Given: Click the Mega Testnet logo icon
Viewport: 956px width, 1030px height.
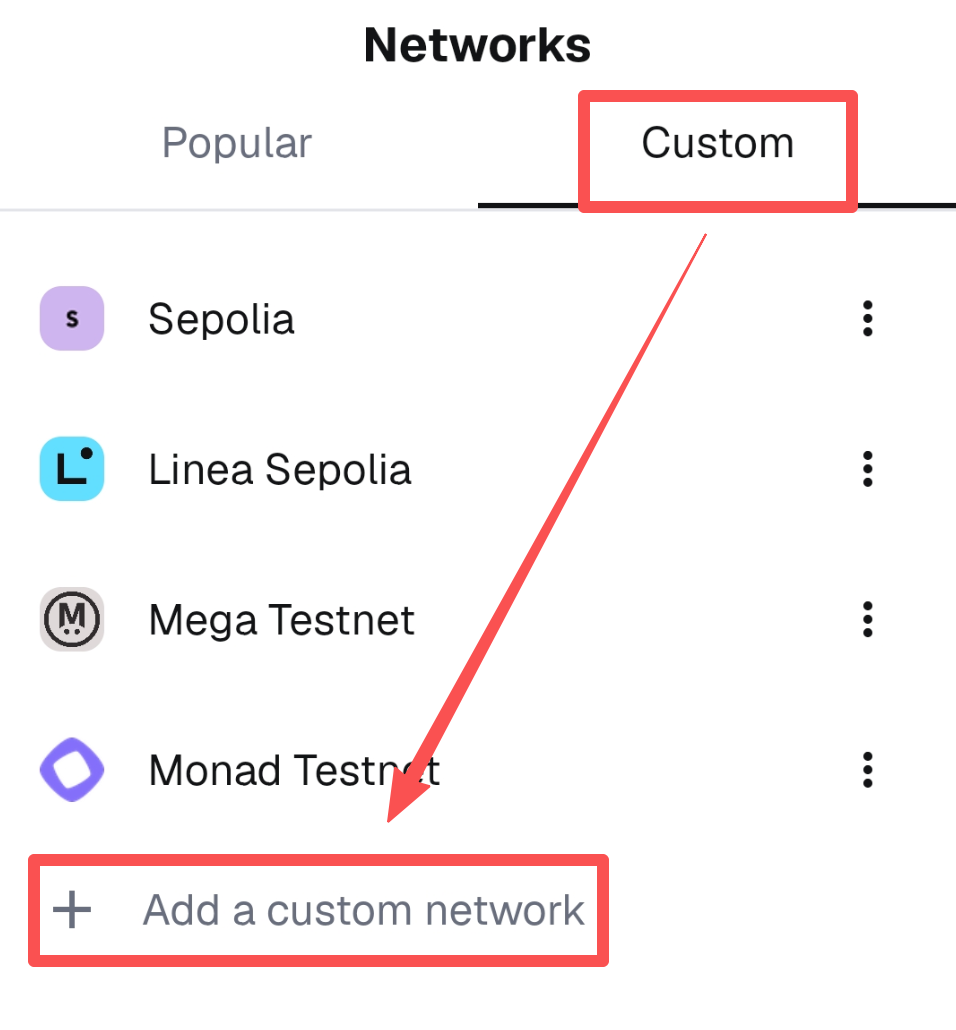Looking at the screenshot, I should [72, 620].
